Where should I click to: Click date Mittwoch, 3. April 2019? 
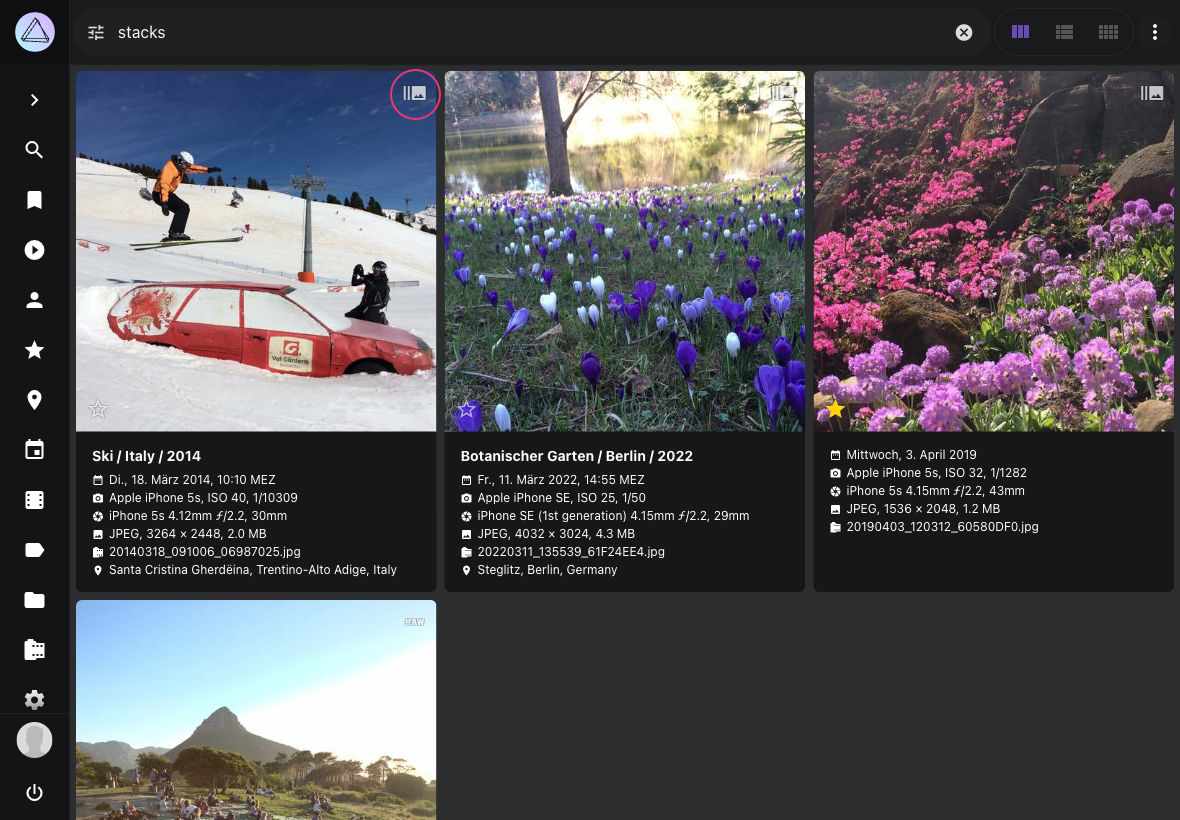pyautogui.click(x=911, y=455)
